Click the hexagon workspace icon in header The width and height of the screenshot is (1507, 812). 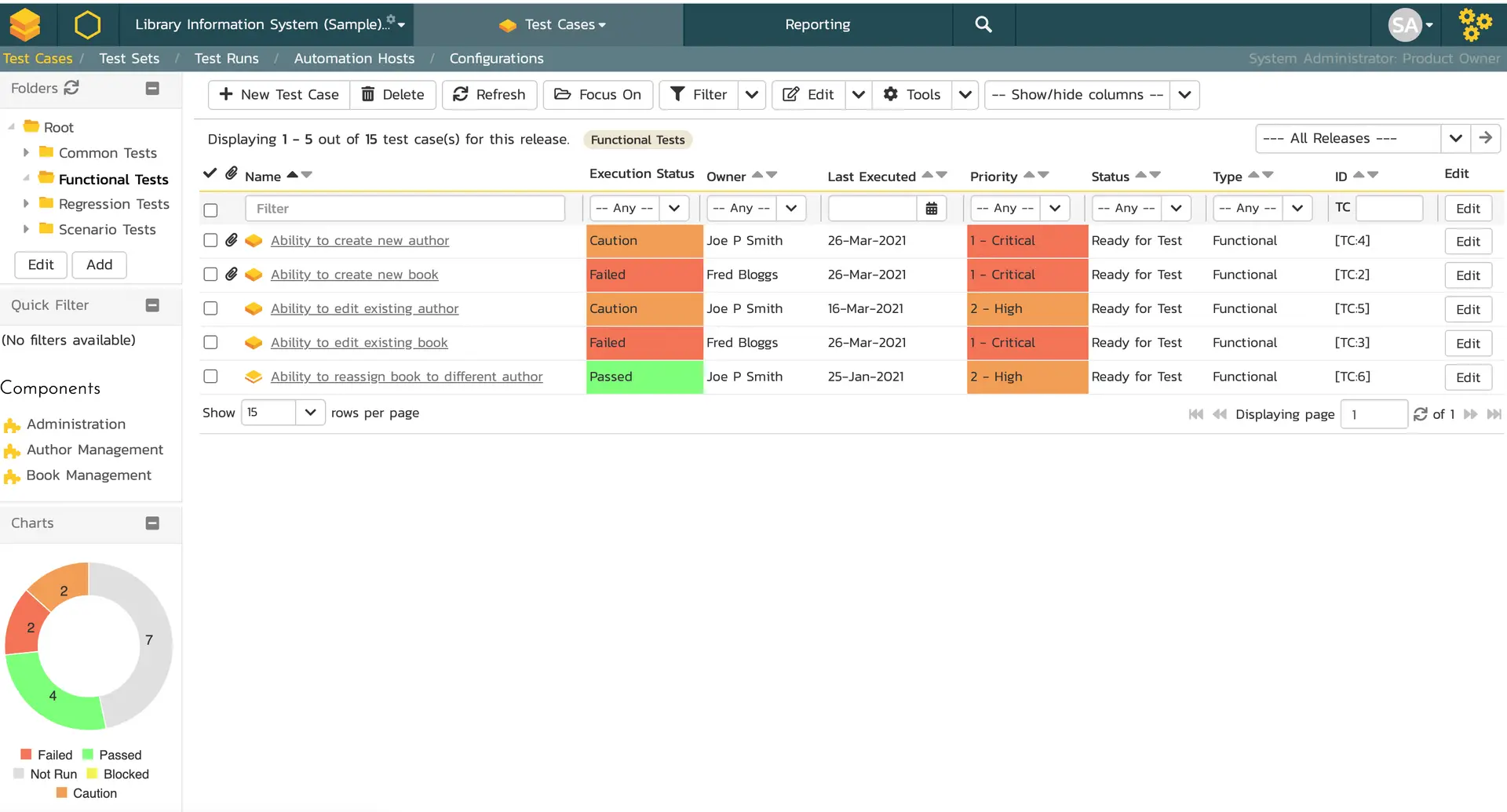pos(87,25)
